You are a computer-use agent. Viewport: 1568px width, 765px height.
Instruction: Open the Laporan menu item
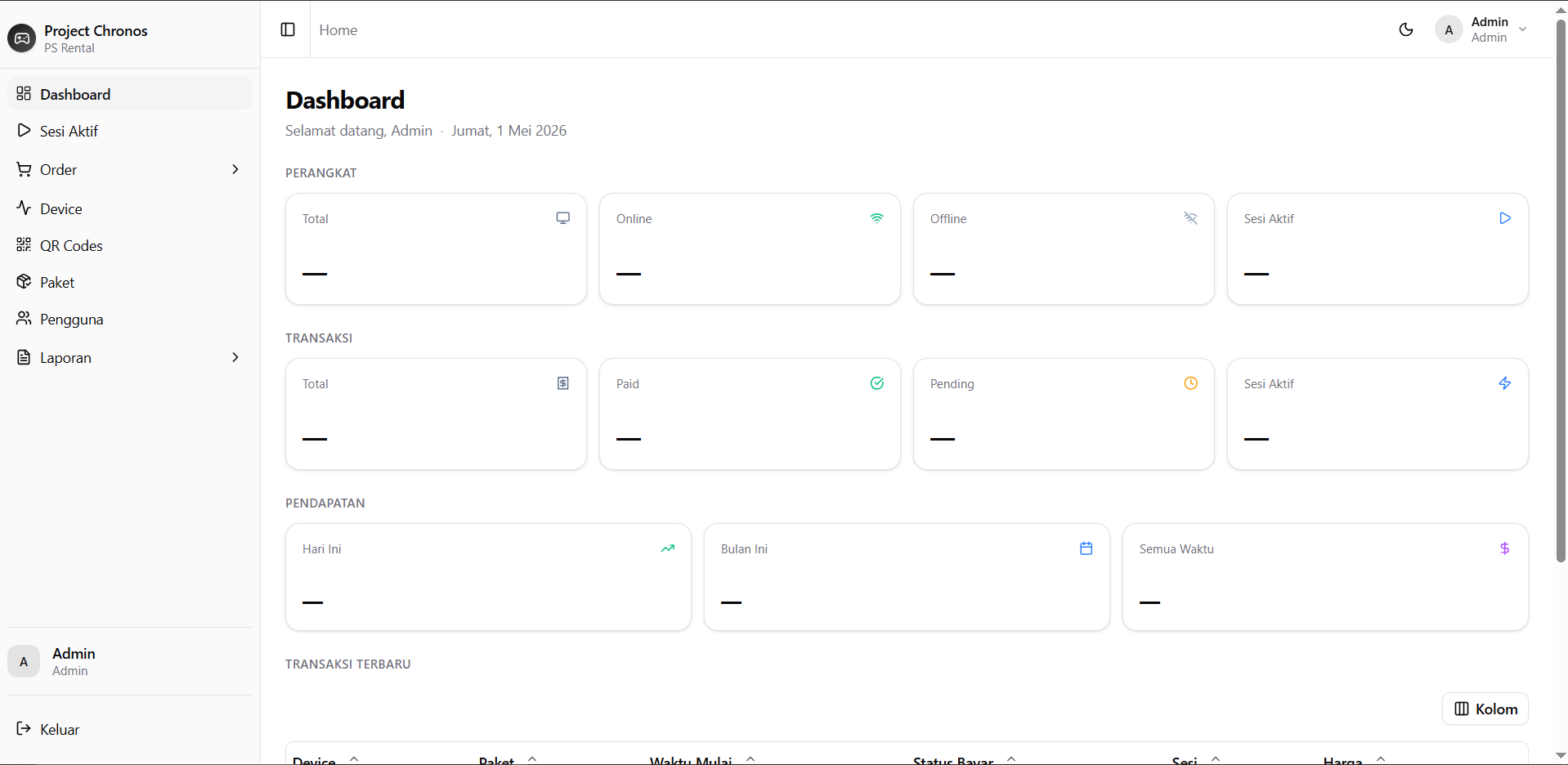[x=129, y=357]
